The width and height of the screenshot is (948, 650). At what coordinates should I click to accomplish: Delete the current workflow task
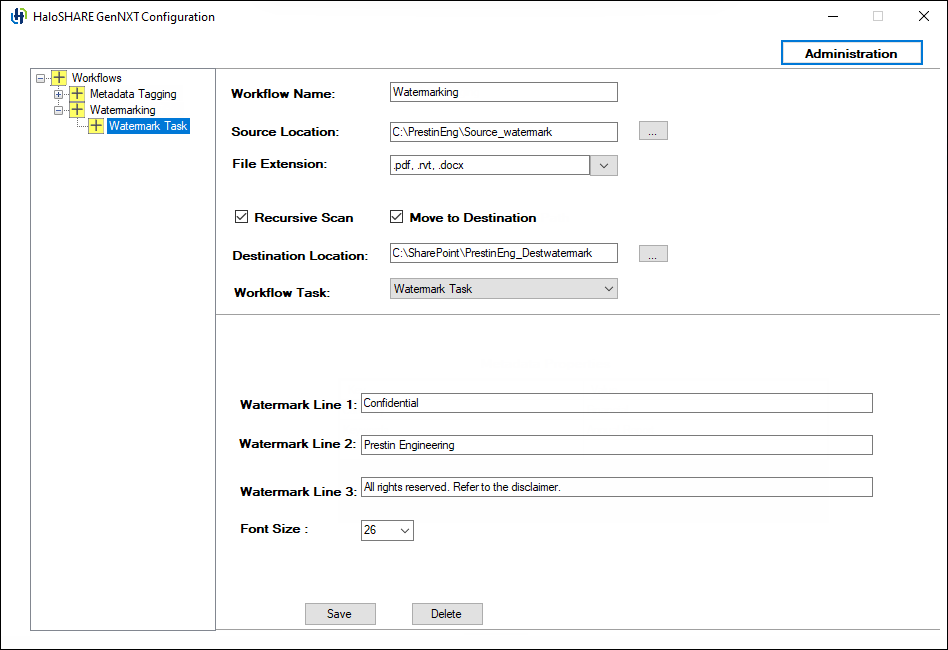pyautogui.click(x=447, y=614)
